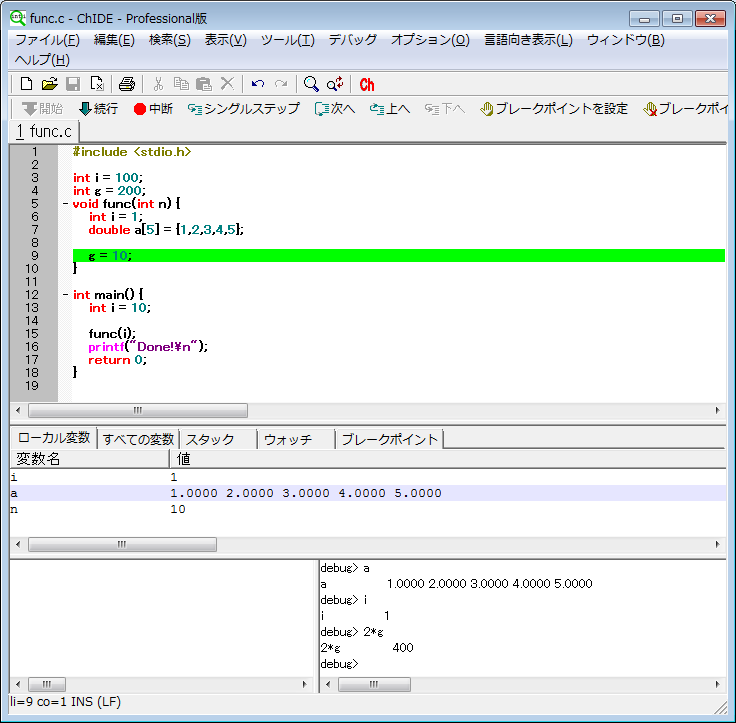Print the document with the printer icon
Viewport: 736px width, 723px height.
pyautogui.click(x=127, y=85)
